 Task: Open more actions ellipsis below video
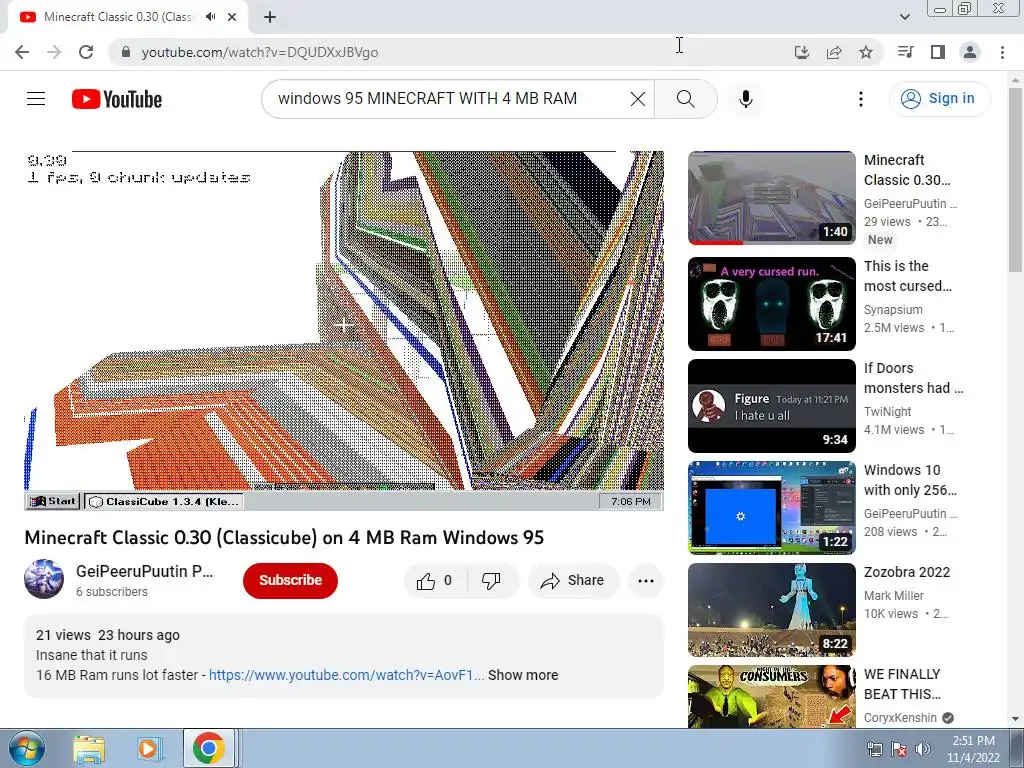point(646,581)
